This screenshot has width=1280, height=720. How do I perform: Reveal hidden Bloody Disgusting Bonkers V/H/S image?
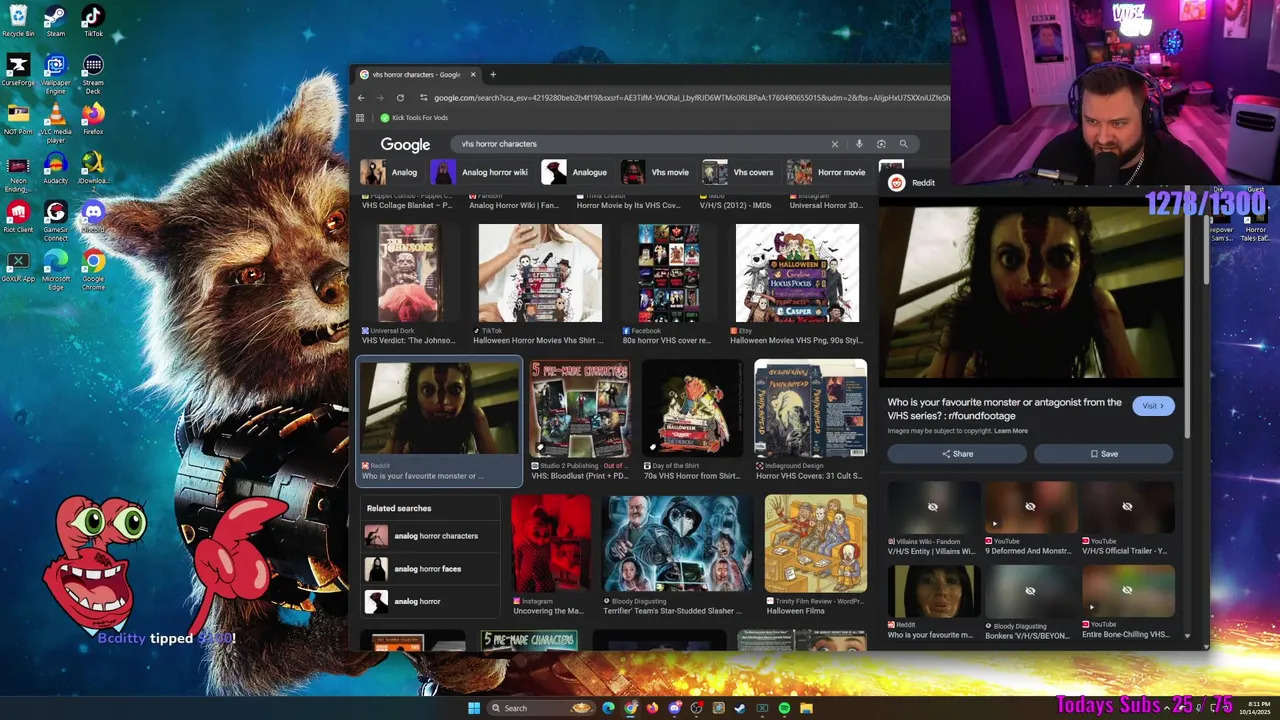[x=1030, y=591]
